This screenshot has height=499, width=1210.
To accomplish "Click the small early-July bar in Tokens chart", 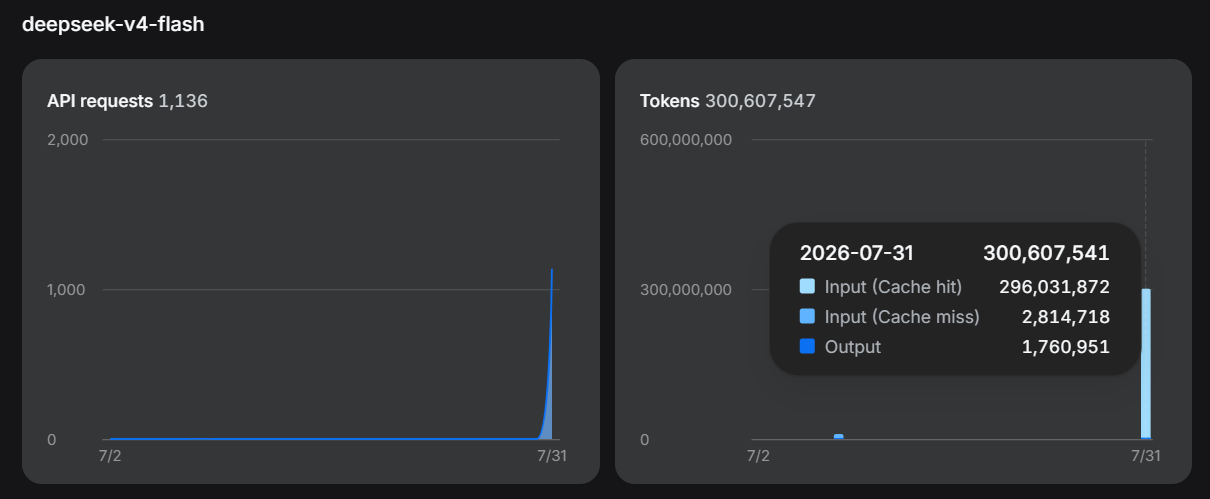I will [839, 436].
